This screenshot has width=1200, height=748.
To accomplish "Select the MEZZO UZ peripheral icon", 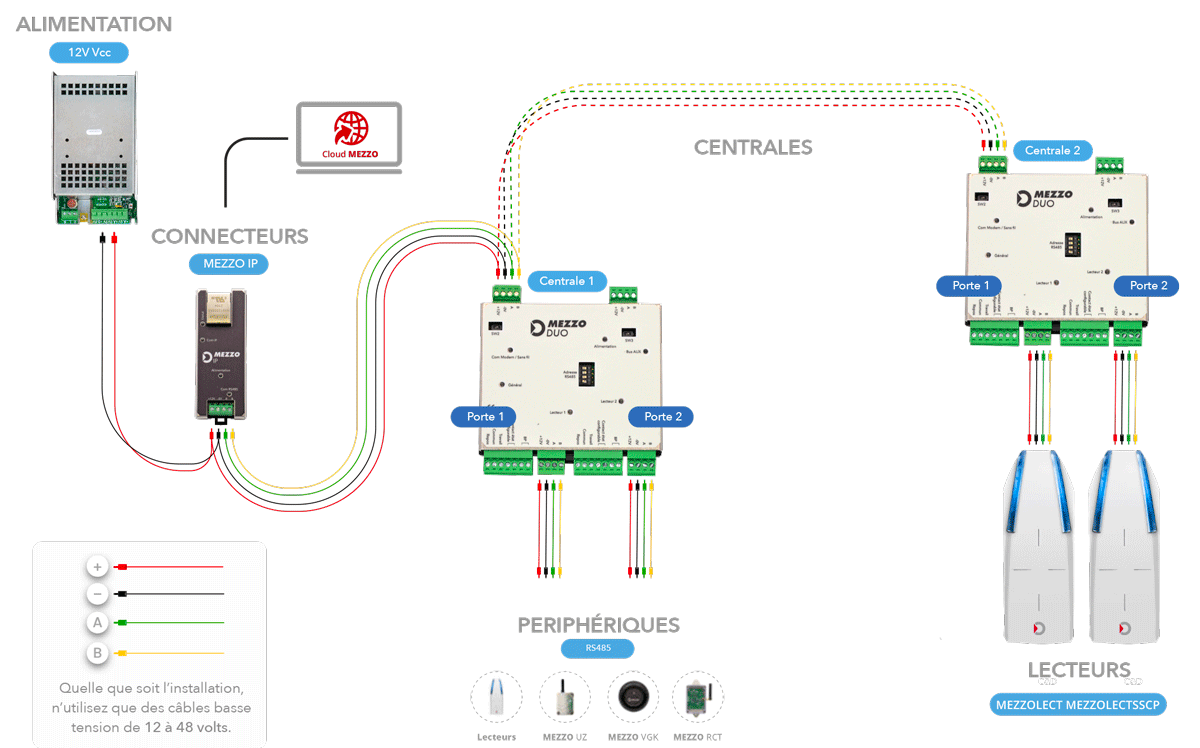I will tap(565, 697).
